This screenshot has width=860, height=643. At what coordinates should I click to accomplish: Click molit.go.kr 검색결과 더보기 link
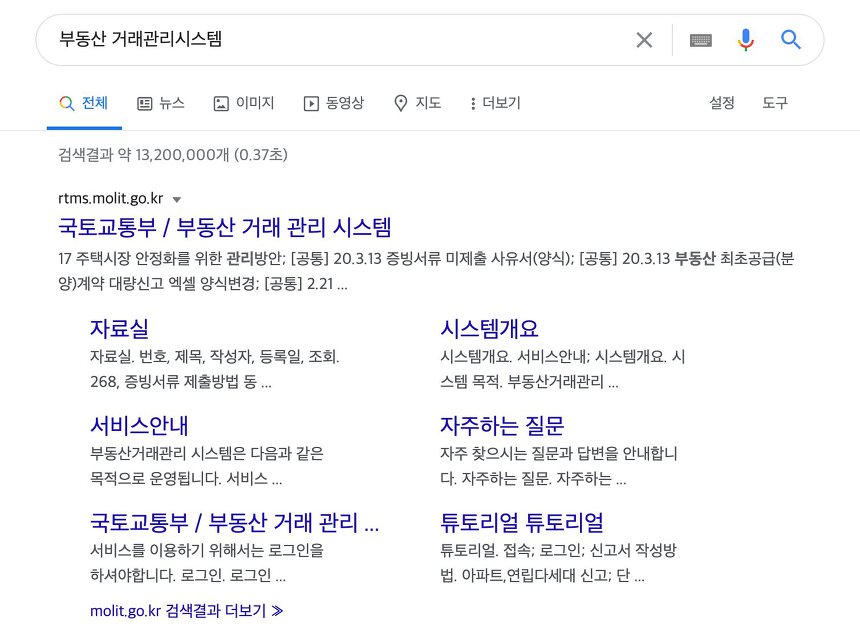coord(186,611)
